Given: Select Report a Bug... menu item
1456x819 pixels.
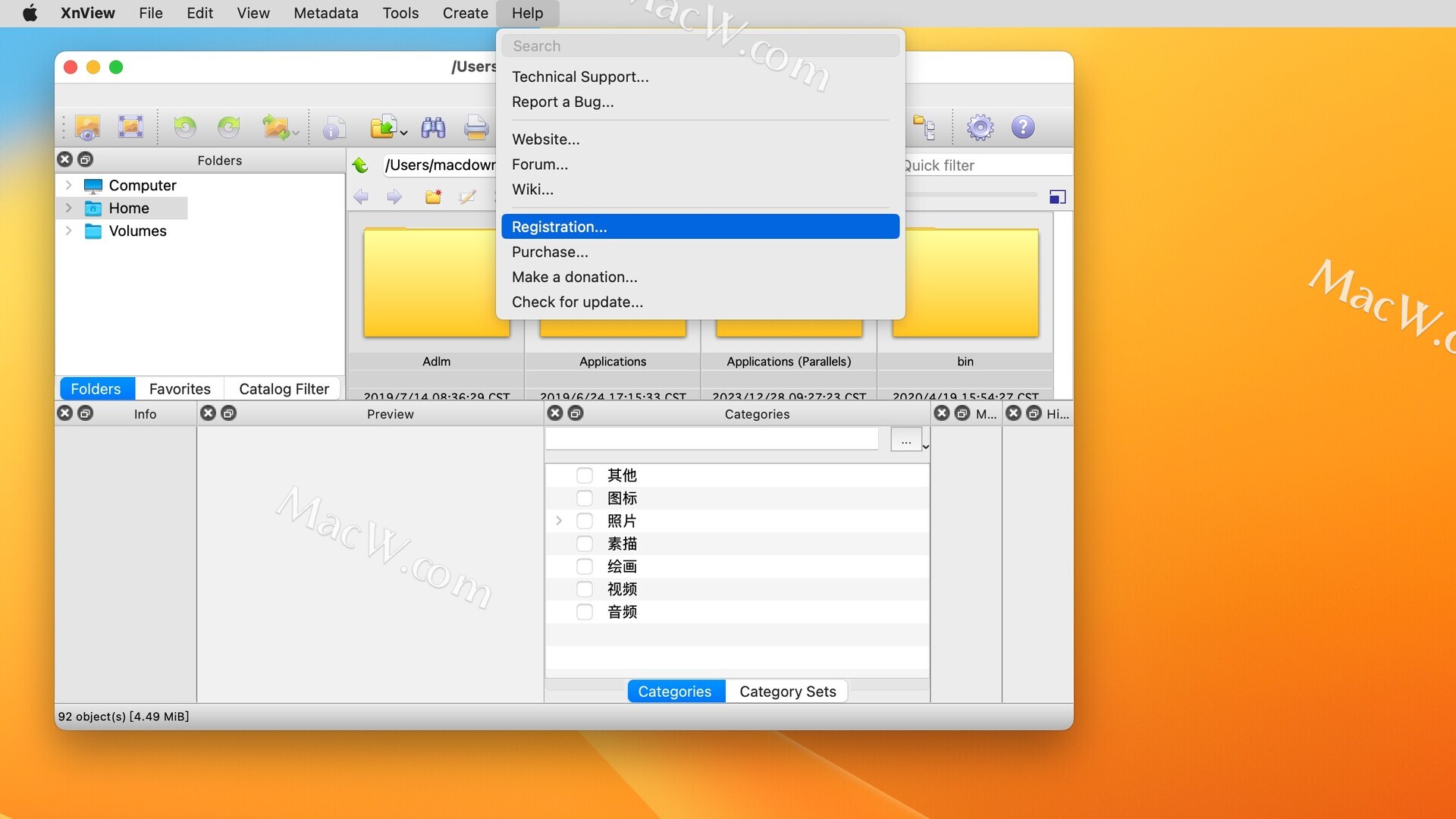Looking at the screenshot, I should (x=700, y=102).
